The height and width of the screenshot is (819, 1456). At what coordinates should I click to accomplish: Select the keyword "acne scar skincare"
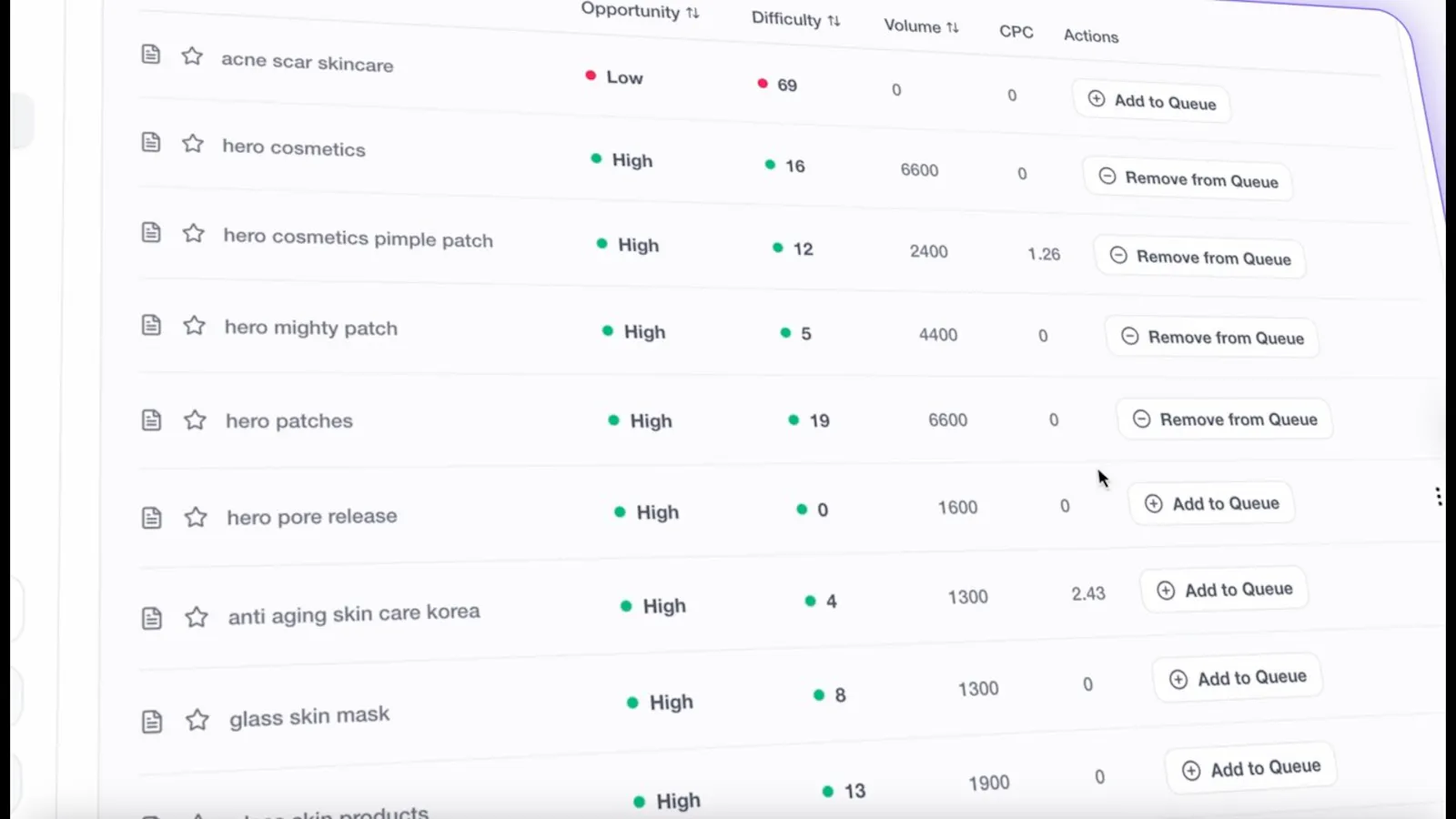(308, 62)
